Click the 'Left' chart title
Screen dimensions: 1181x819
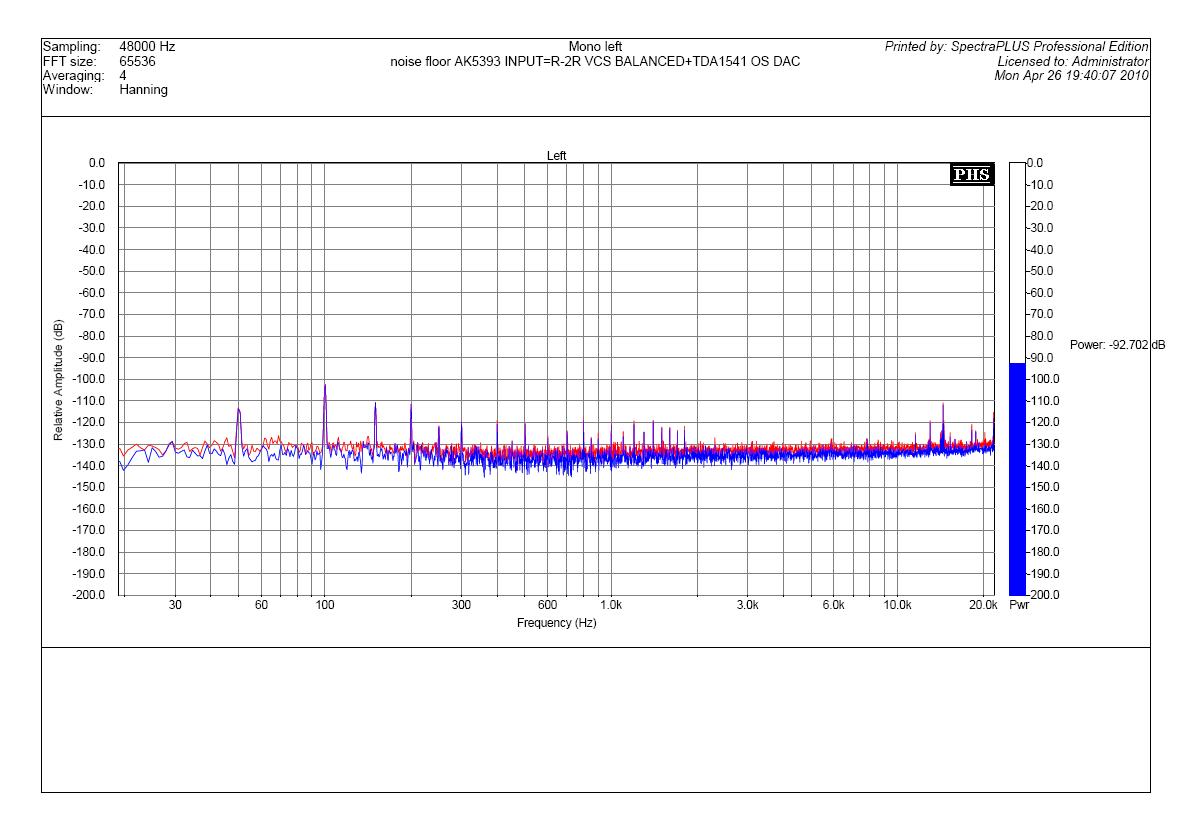[x=557, y=156]
